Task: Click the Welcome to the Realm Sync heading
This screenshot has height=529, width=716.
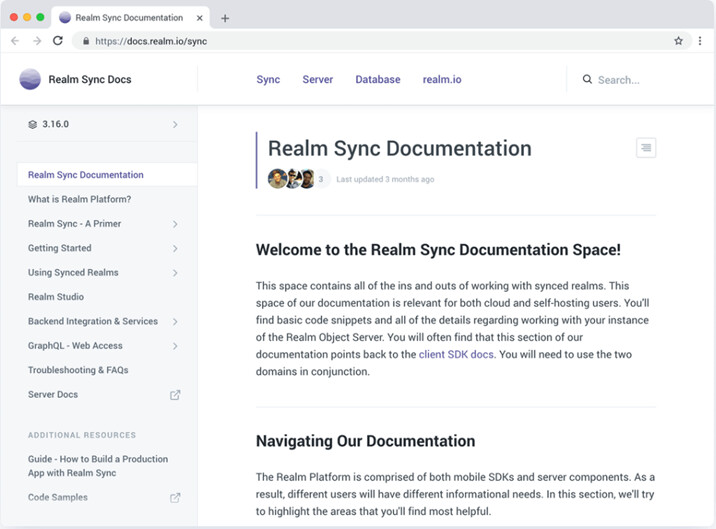Action: [x=438, y=250]
